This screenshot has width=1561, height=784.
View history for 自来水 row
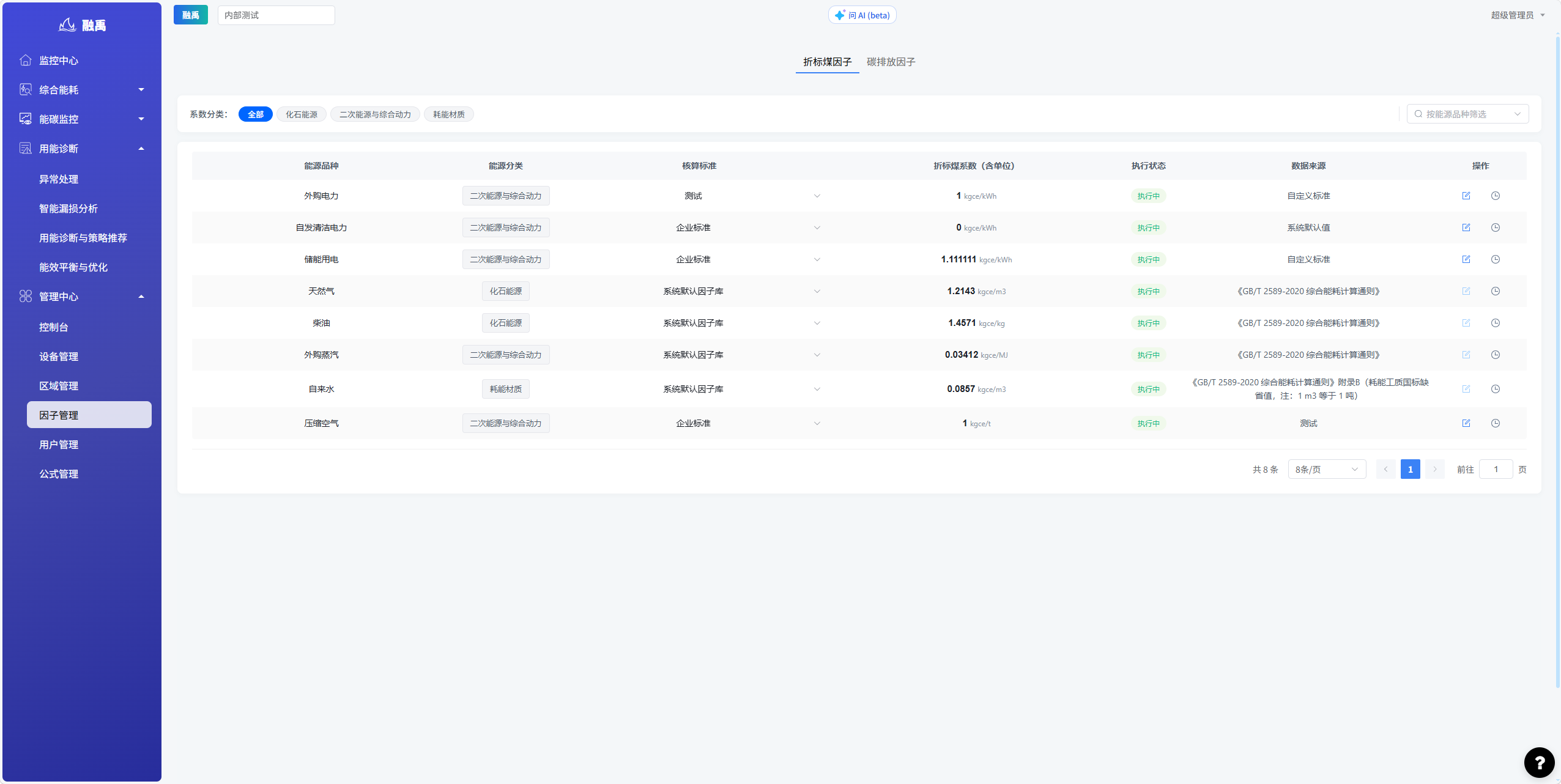coord(1495,389)
